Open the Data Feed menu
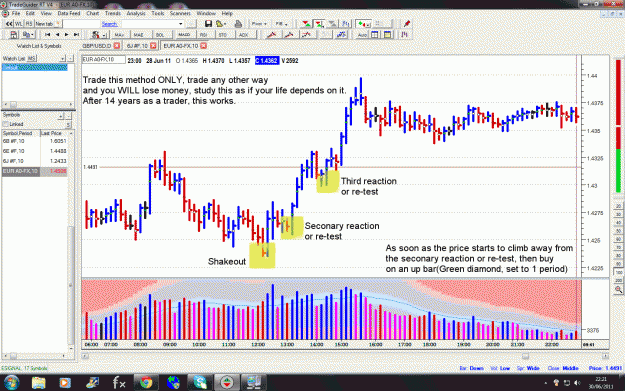The height and width of the screenshot is (391, 625). click(x=69, y=13)
